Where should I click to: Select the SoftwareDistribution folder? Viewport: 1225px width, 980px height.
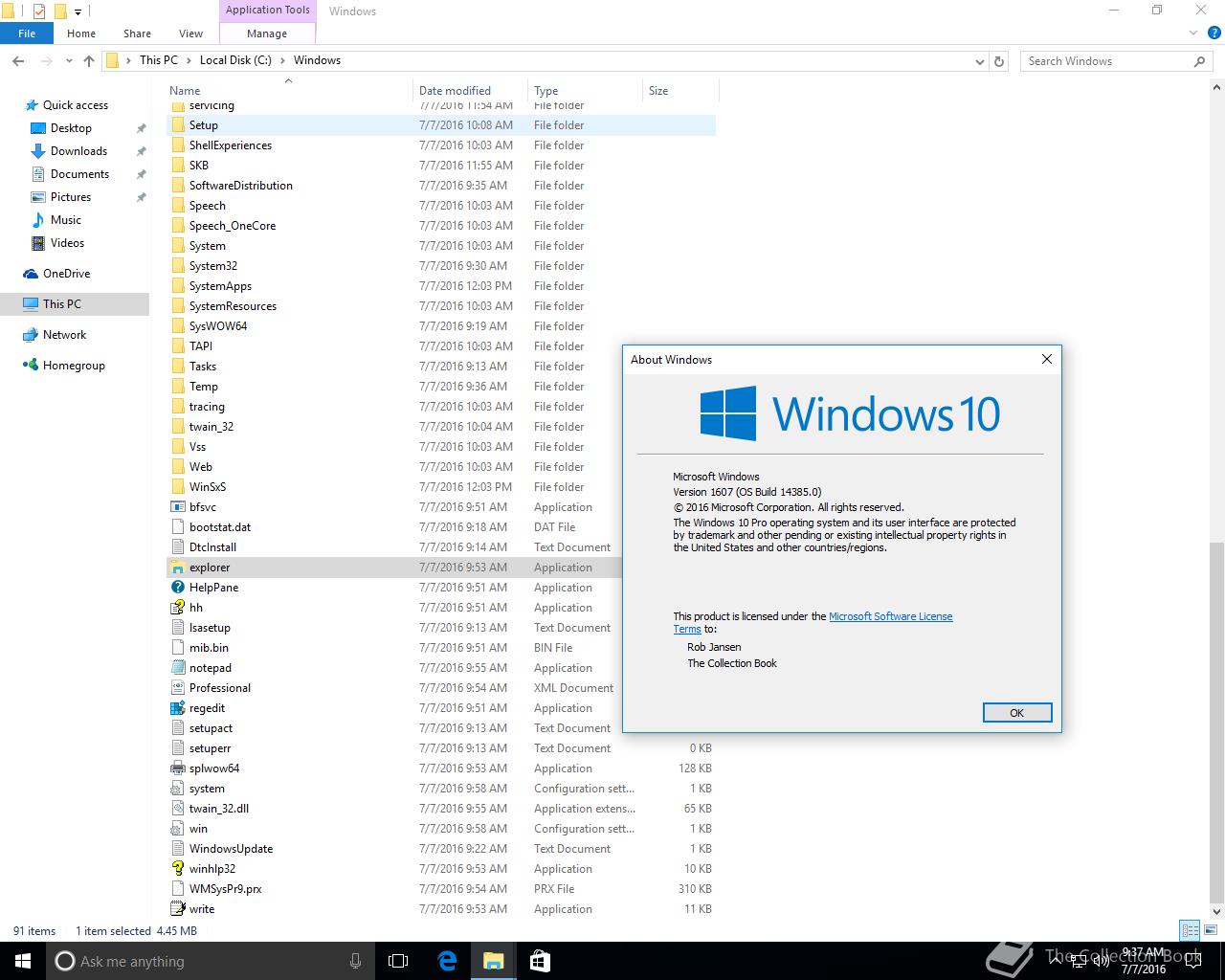point(240,186)
